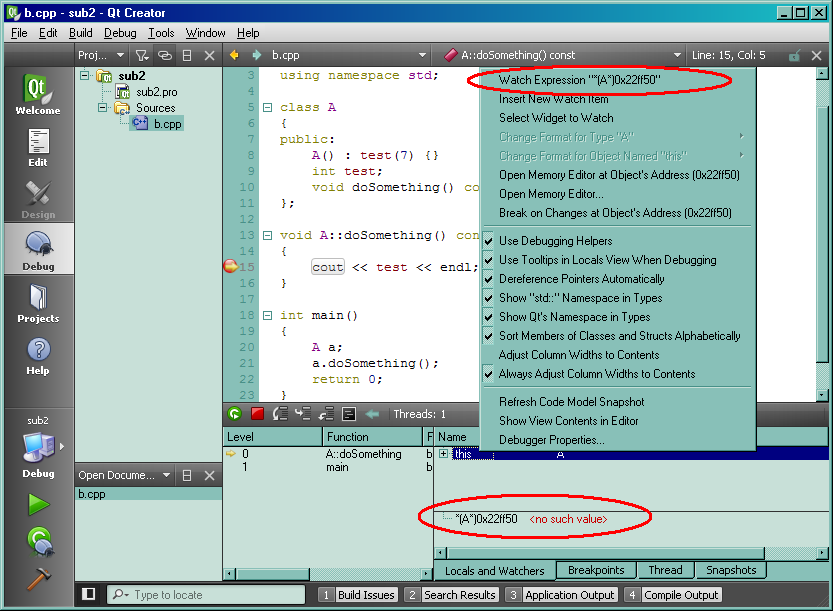
Task: Close the Projects side pane
Action: (x=209, y=55)
